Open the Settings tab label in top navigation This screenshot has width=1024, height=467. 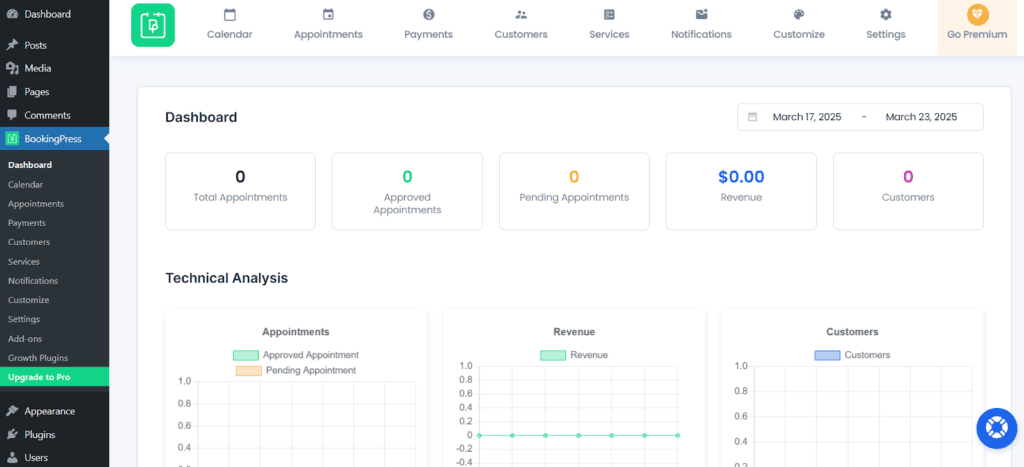886,35
